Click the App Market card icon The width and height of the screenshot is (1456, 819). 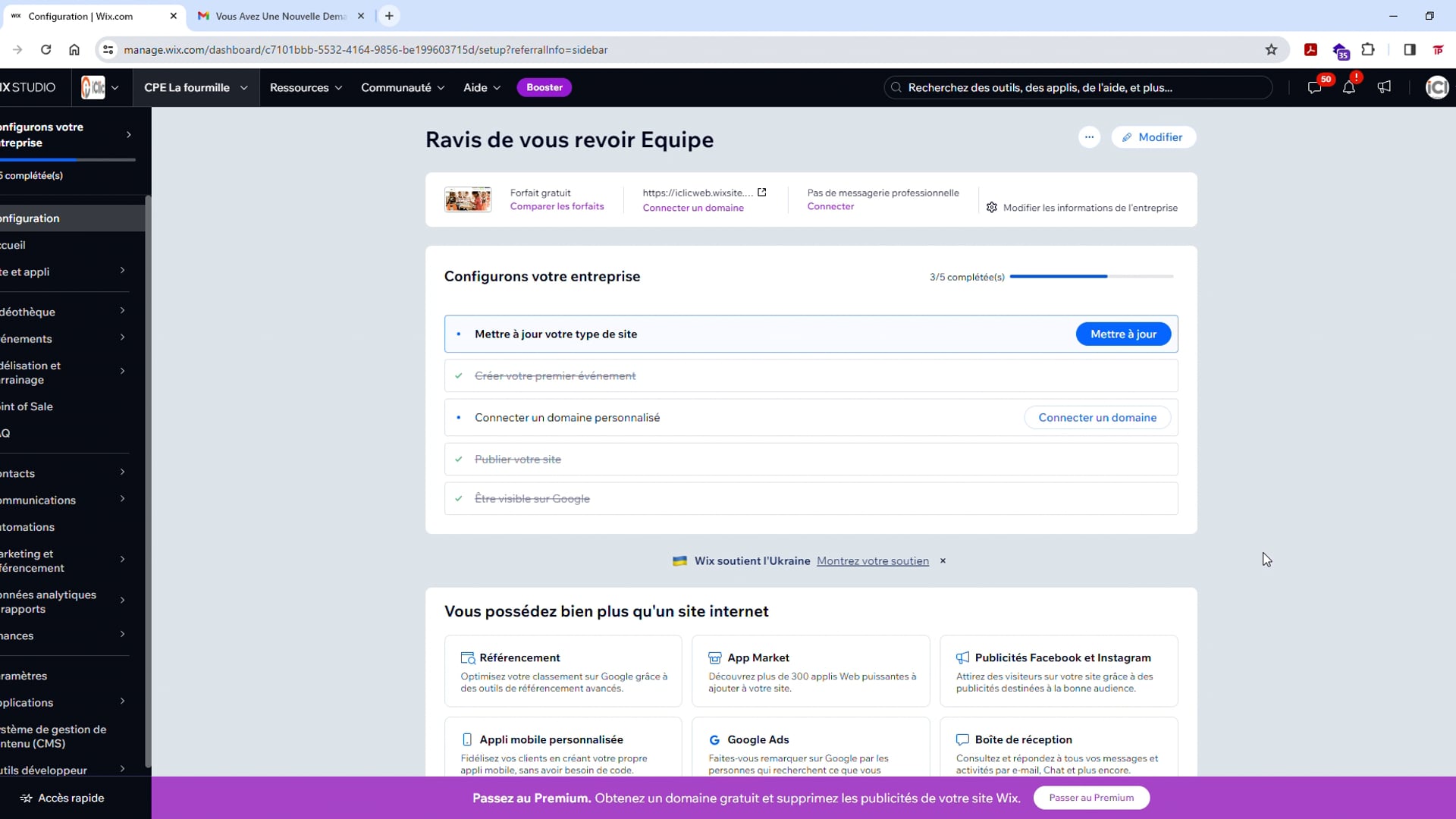tap(715, 658)
